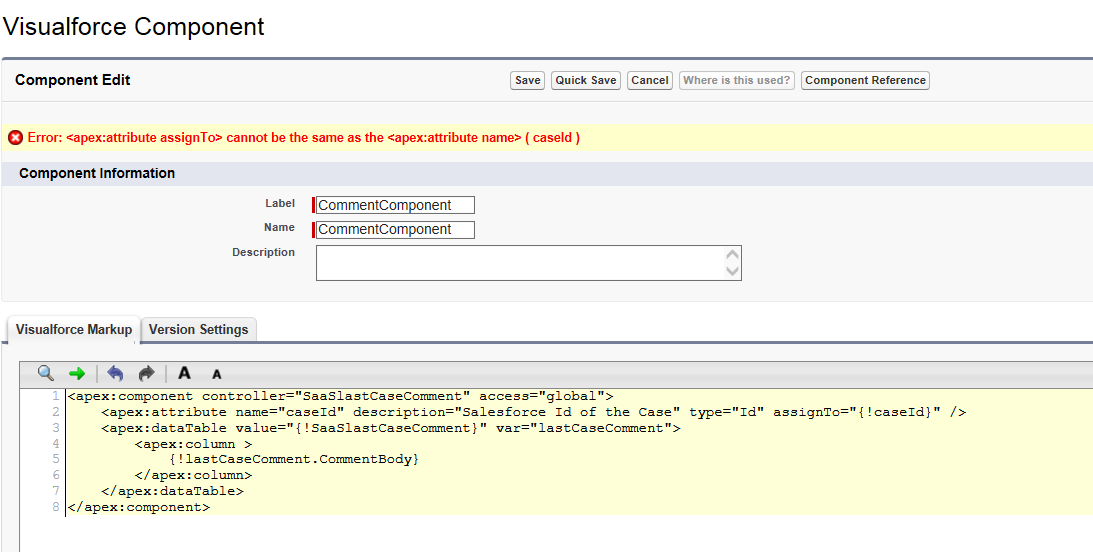
Task: Click the Description box scroll-up arrow
Action: point(732,254)
